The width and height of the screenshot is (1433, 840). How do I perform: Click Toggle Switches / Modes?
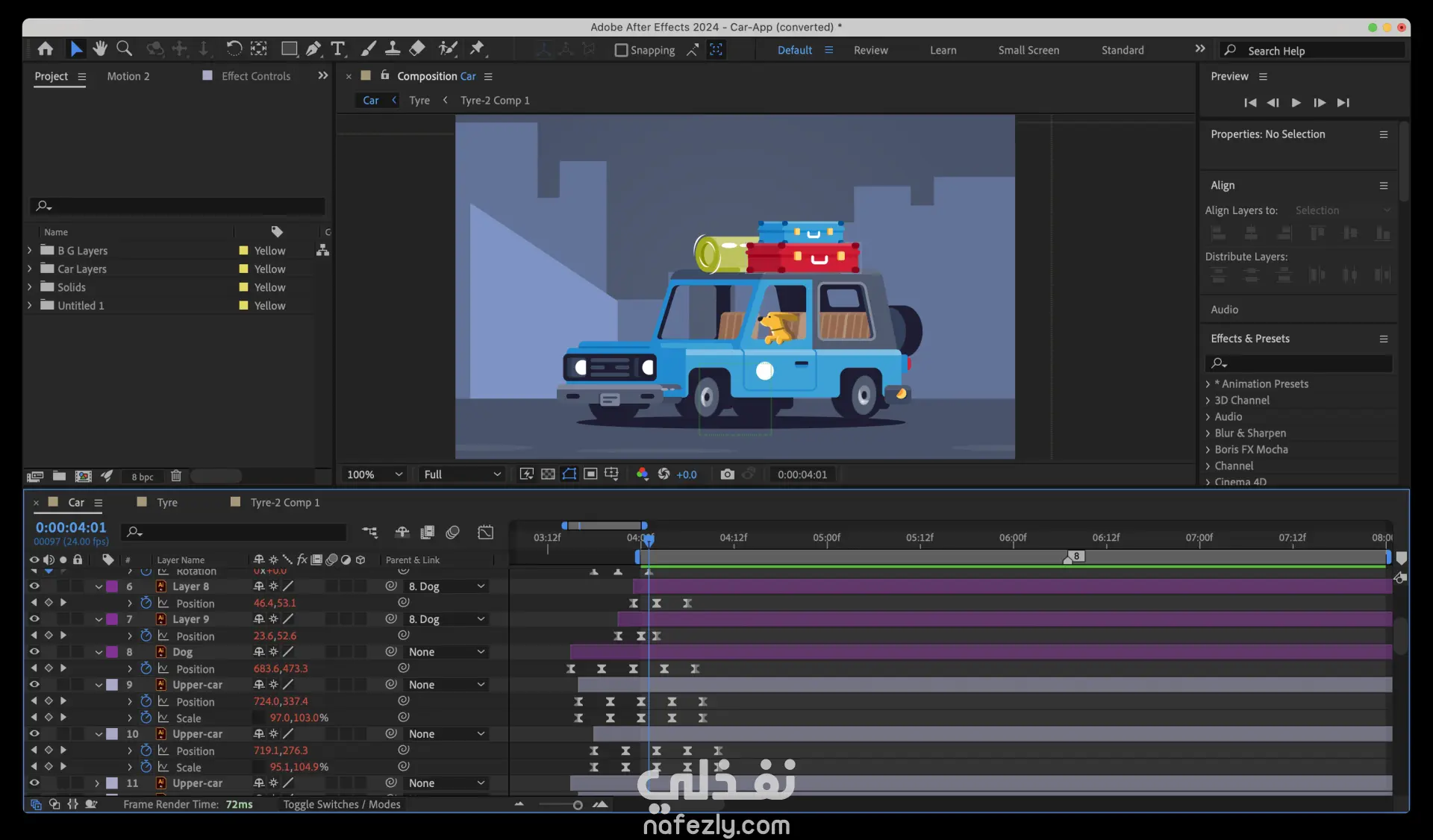pyautogui.click(x=342, y=804)
